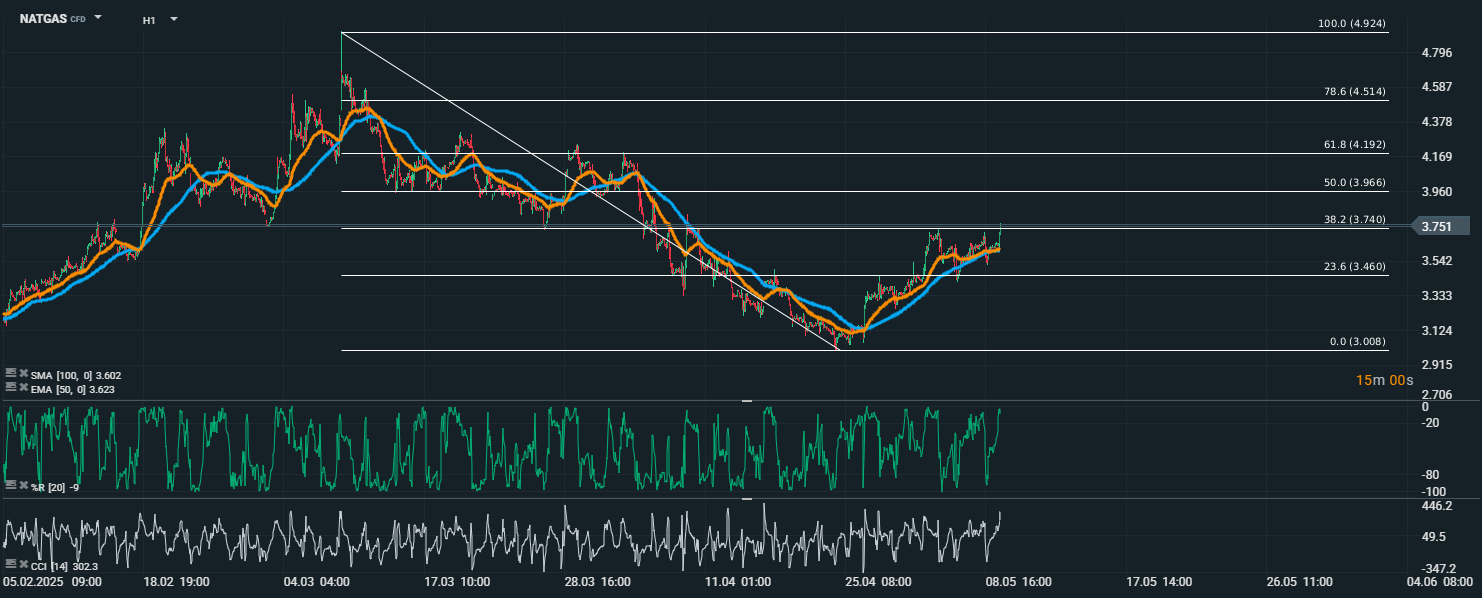This screenshot has height=598, width=1482.
Task: Select the 38.2 (3.740) Fibonacci level label
Action: tap(1355, 220)
